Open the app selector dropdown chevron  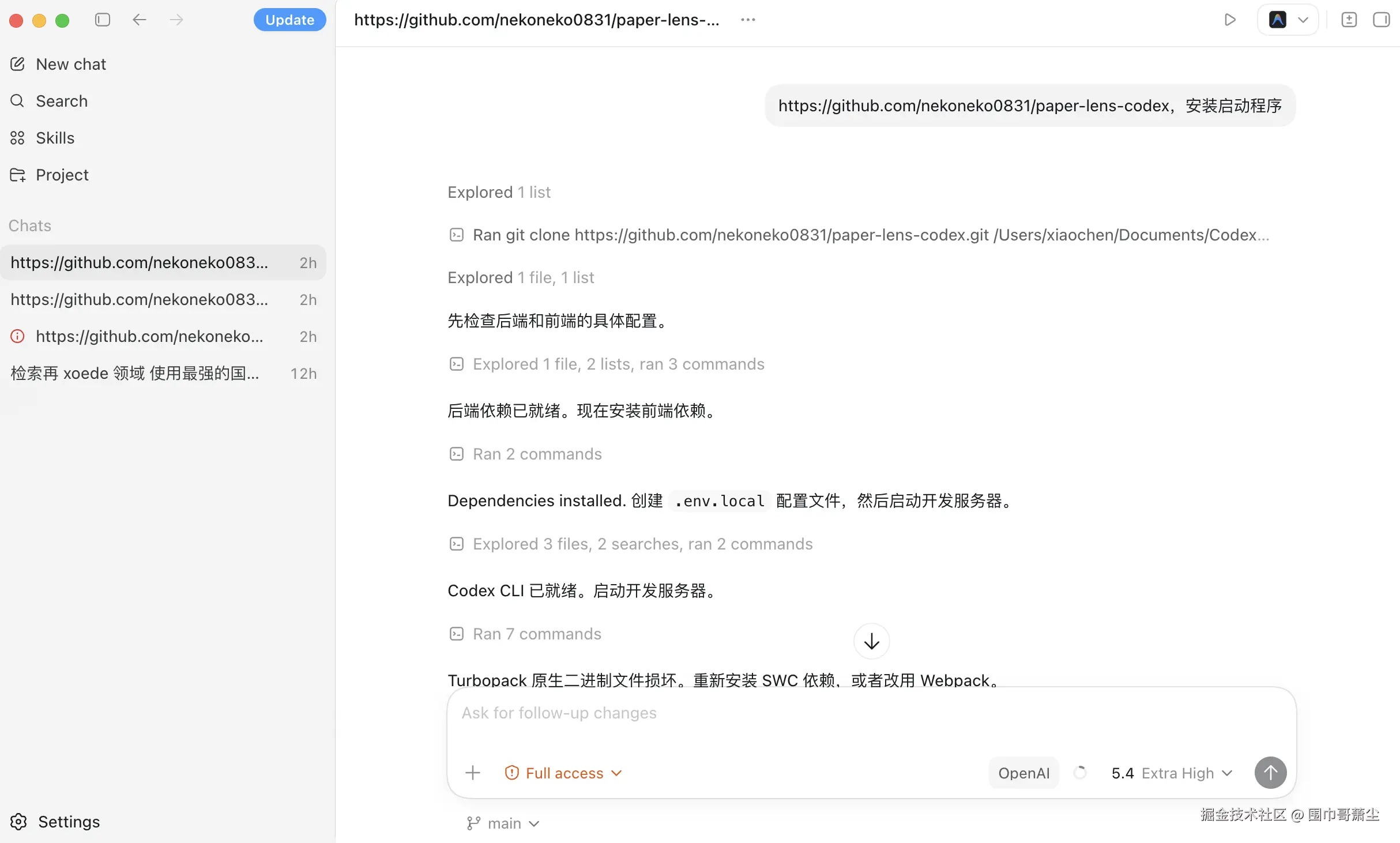pos(1303,20)
